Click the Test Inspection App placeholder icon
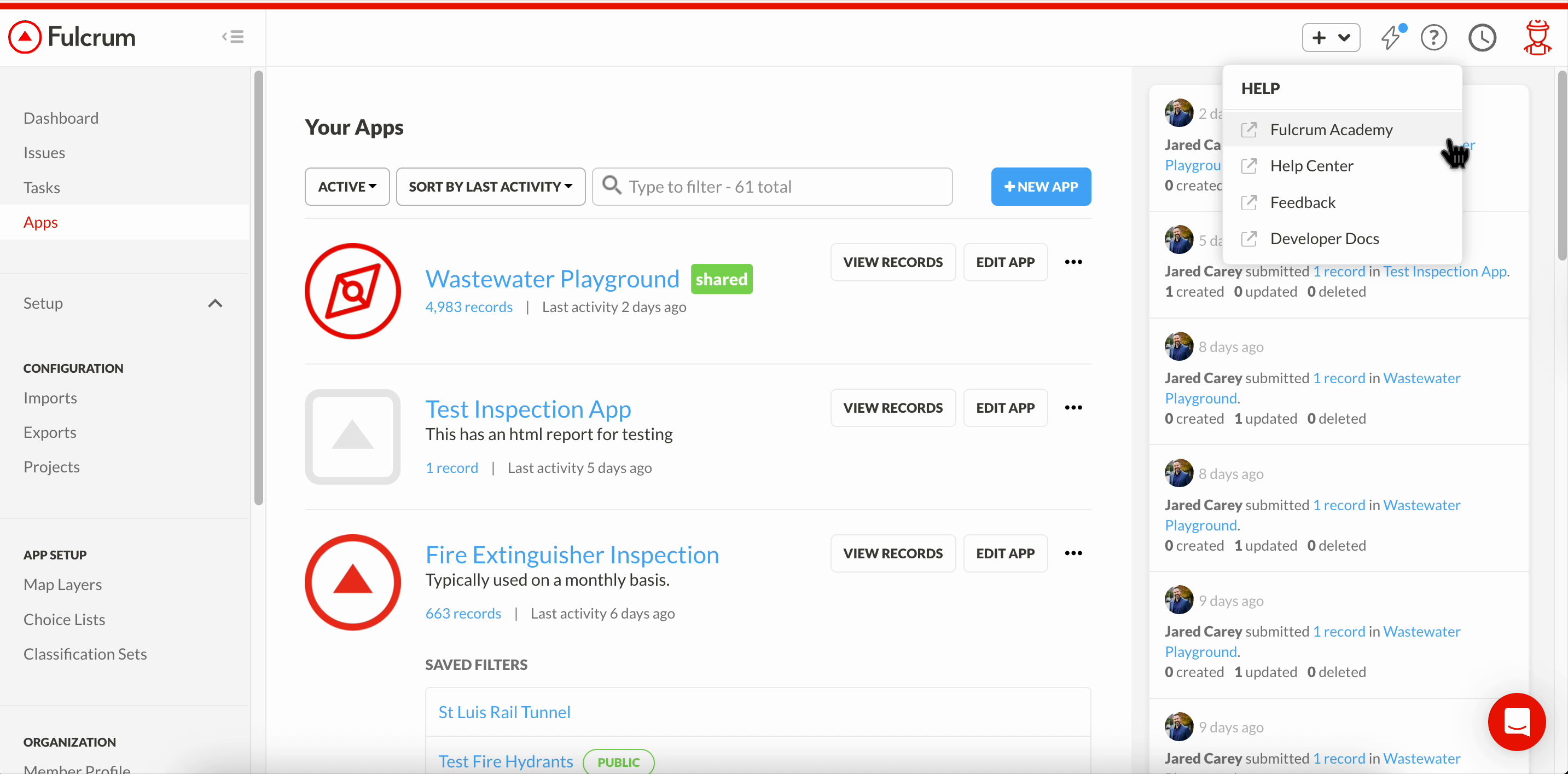 click(x=352, y=437)
